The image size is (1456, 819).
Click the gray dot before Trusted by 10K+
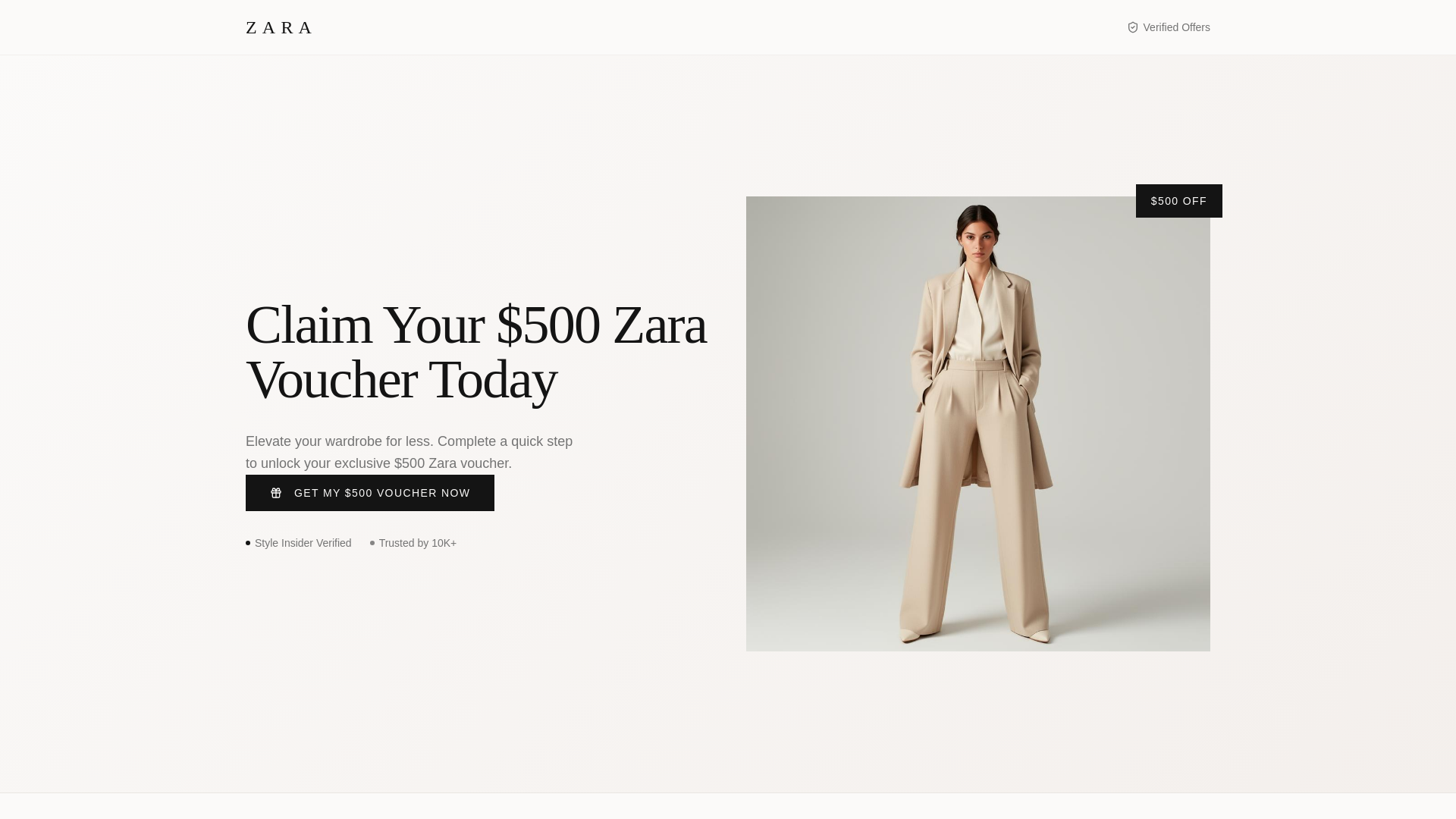tap(372, 543)
